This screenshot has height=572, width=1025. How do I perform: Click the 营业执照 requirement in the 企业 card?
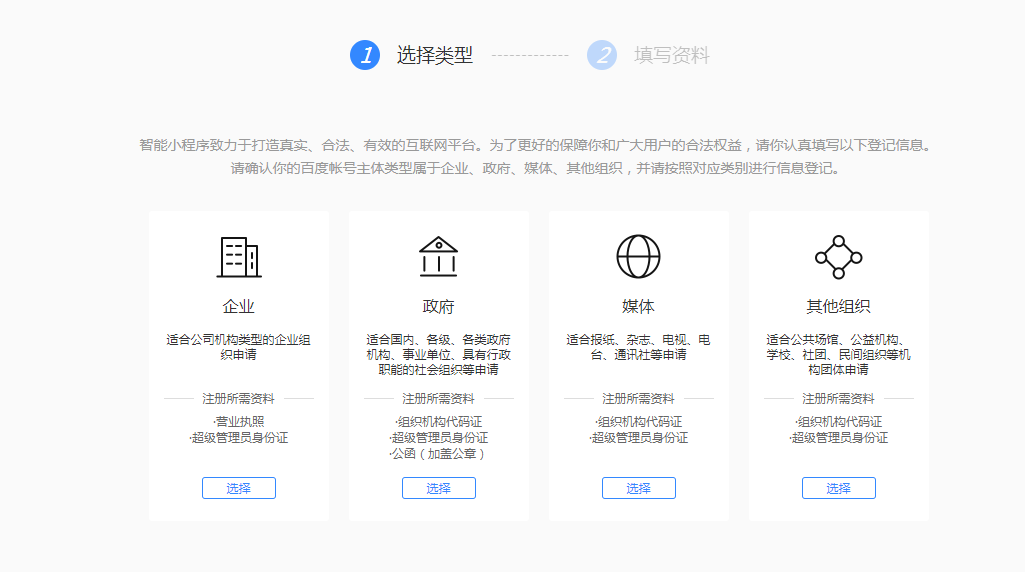[x=239, y=422]
